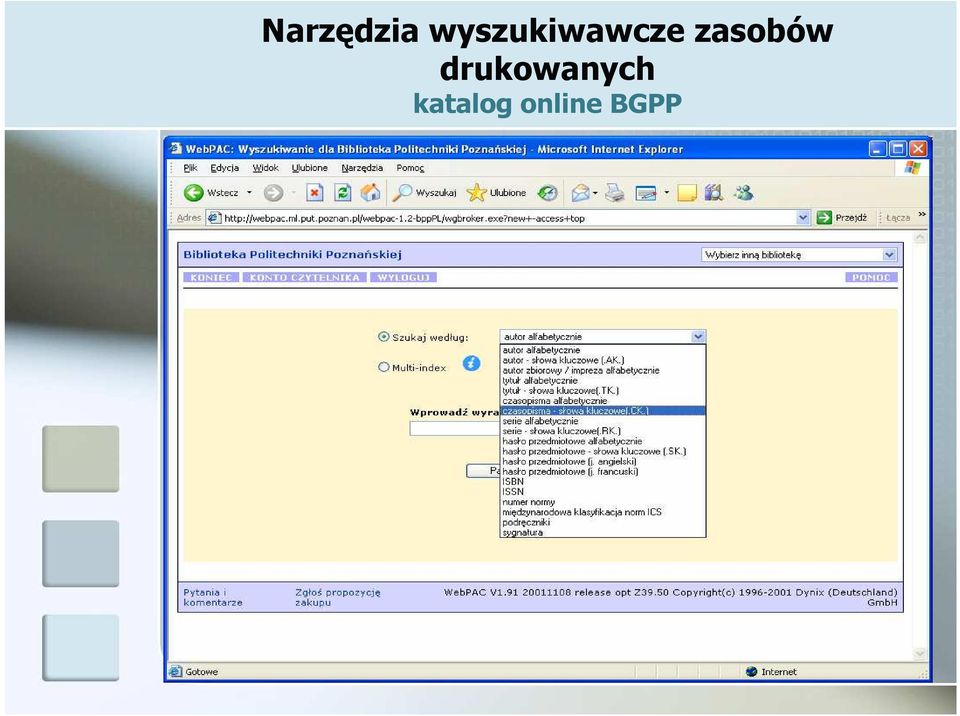Click the page icon in address bar
This screenshot has width=960, height=716.
click(214, 217)
